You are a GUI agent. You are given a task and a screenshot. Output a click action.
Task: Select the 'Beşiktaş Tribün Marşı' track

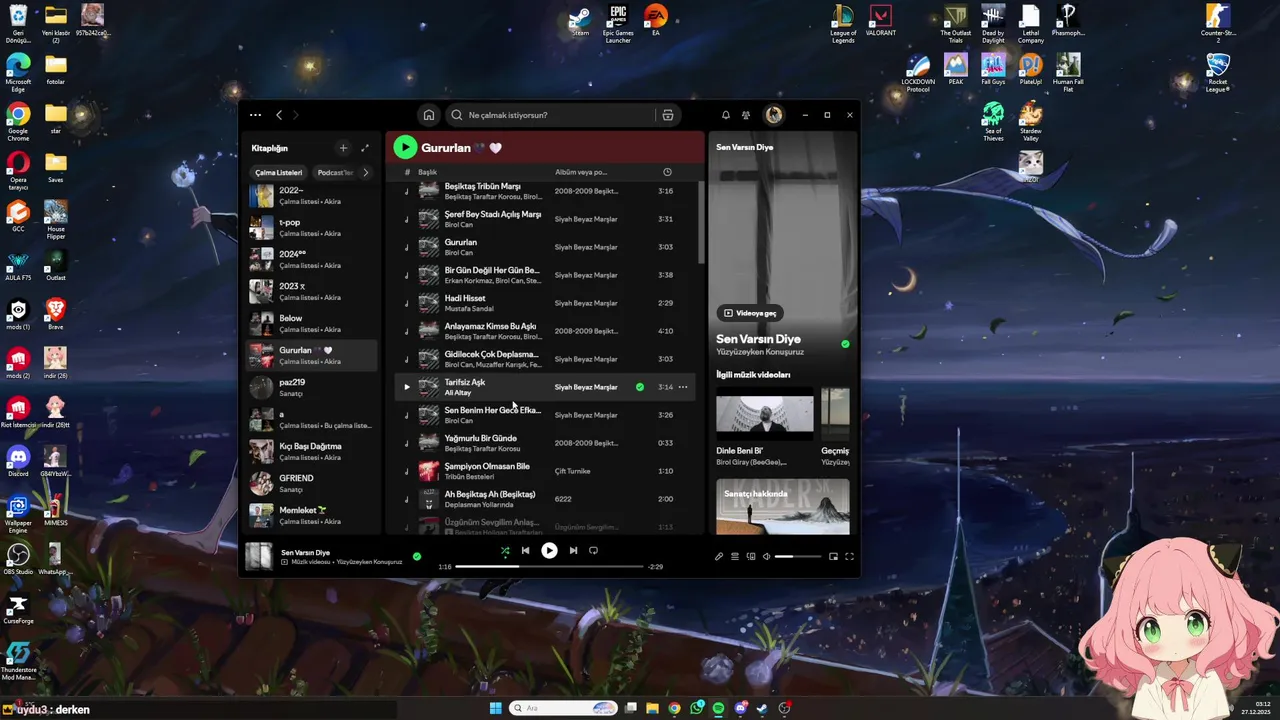tap(545, 191)
